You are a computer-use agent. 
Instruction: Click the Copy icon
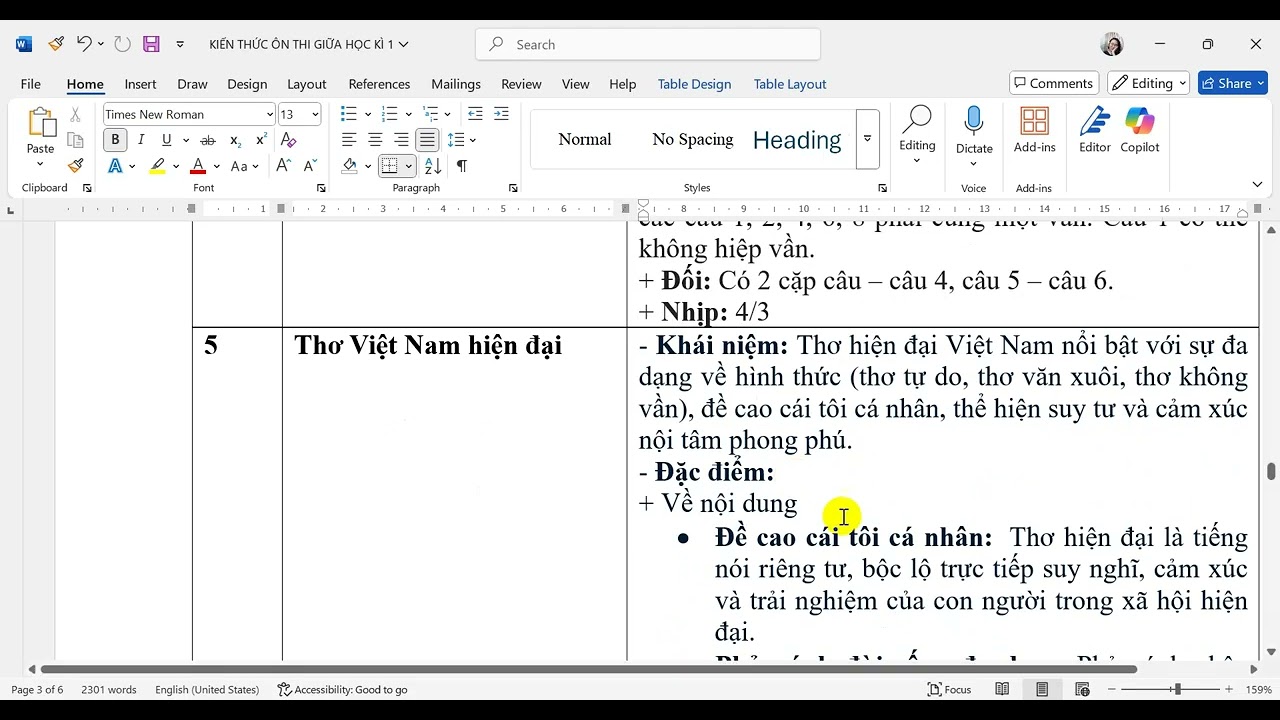[x=75, y=140]
